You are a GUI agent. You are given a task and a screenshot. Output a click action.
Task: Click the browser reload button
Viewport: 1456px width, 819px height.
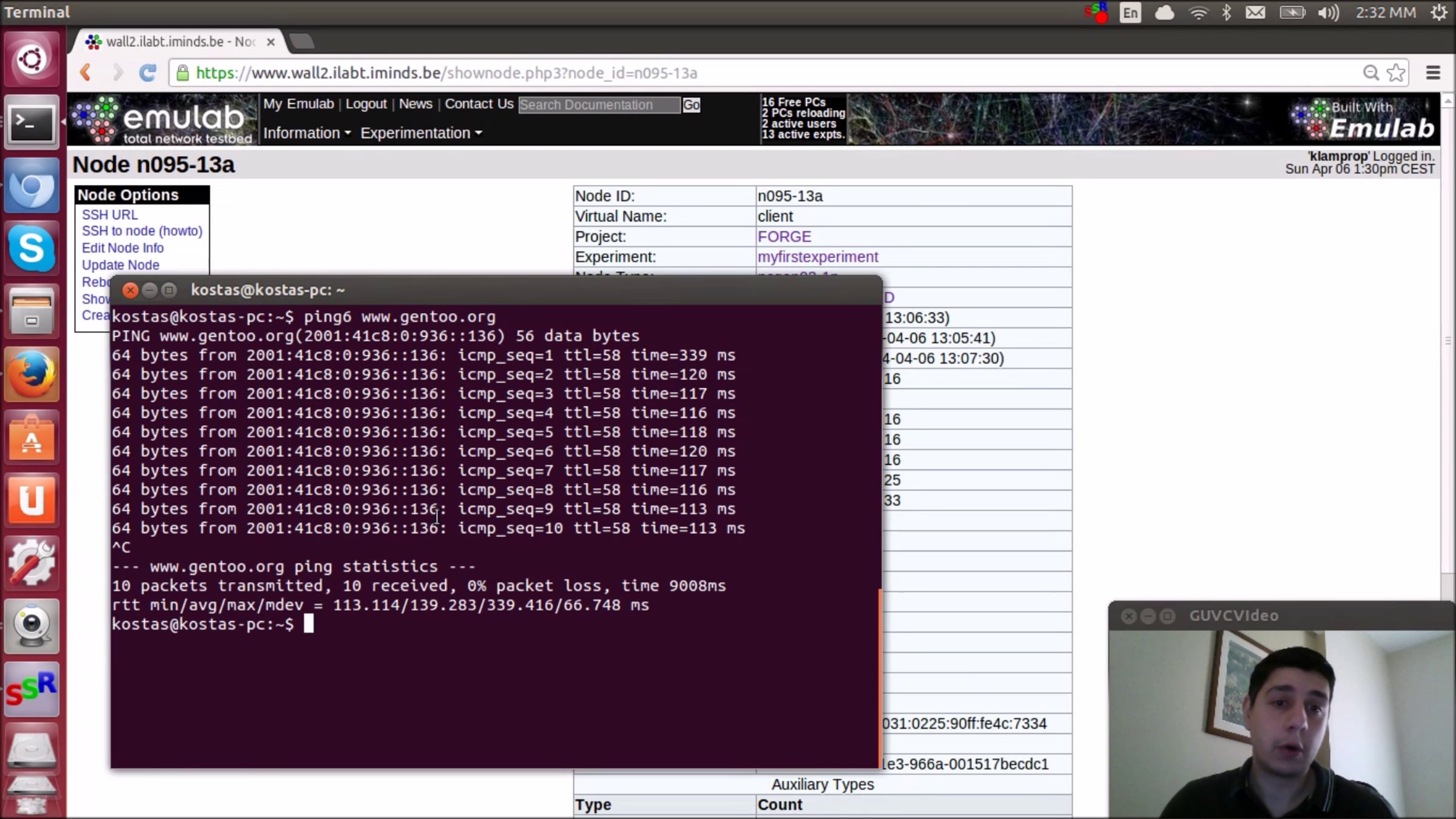pyautogui.click(x=147, y=73)
